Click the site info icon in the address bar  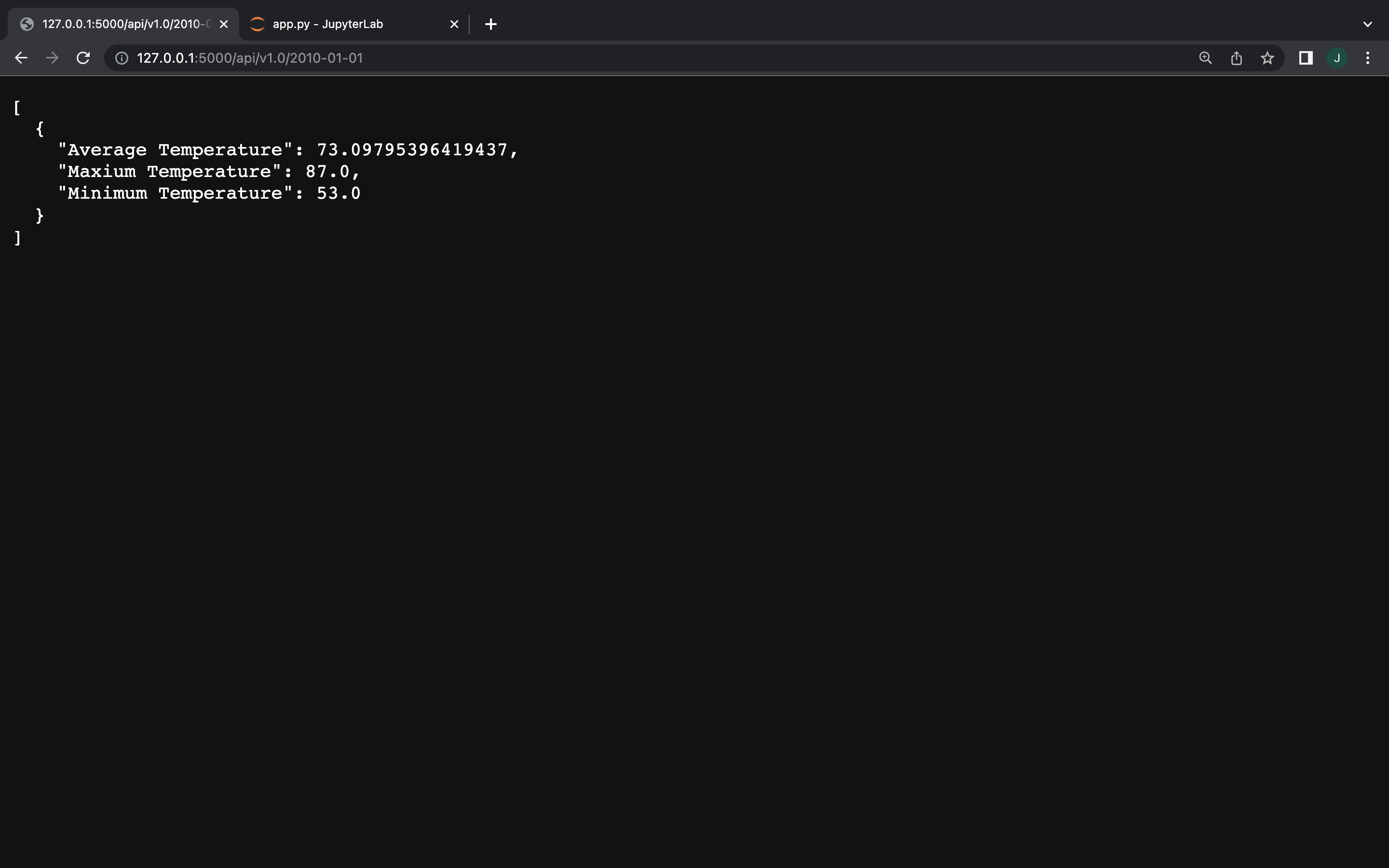point(121,57)
